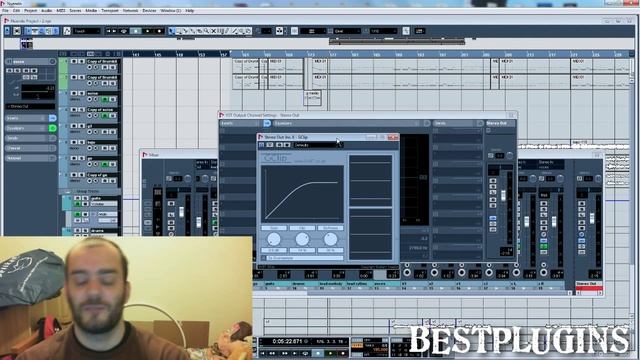Screen dimensions: 640x360
Task: Toggle the toolbar Cycle button
Action: [x=124, y=31]
